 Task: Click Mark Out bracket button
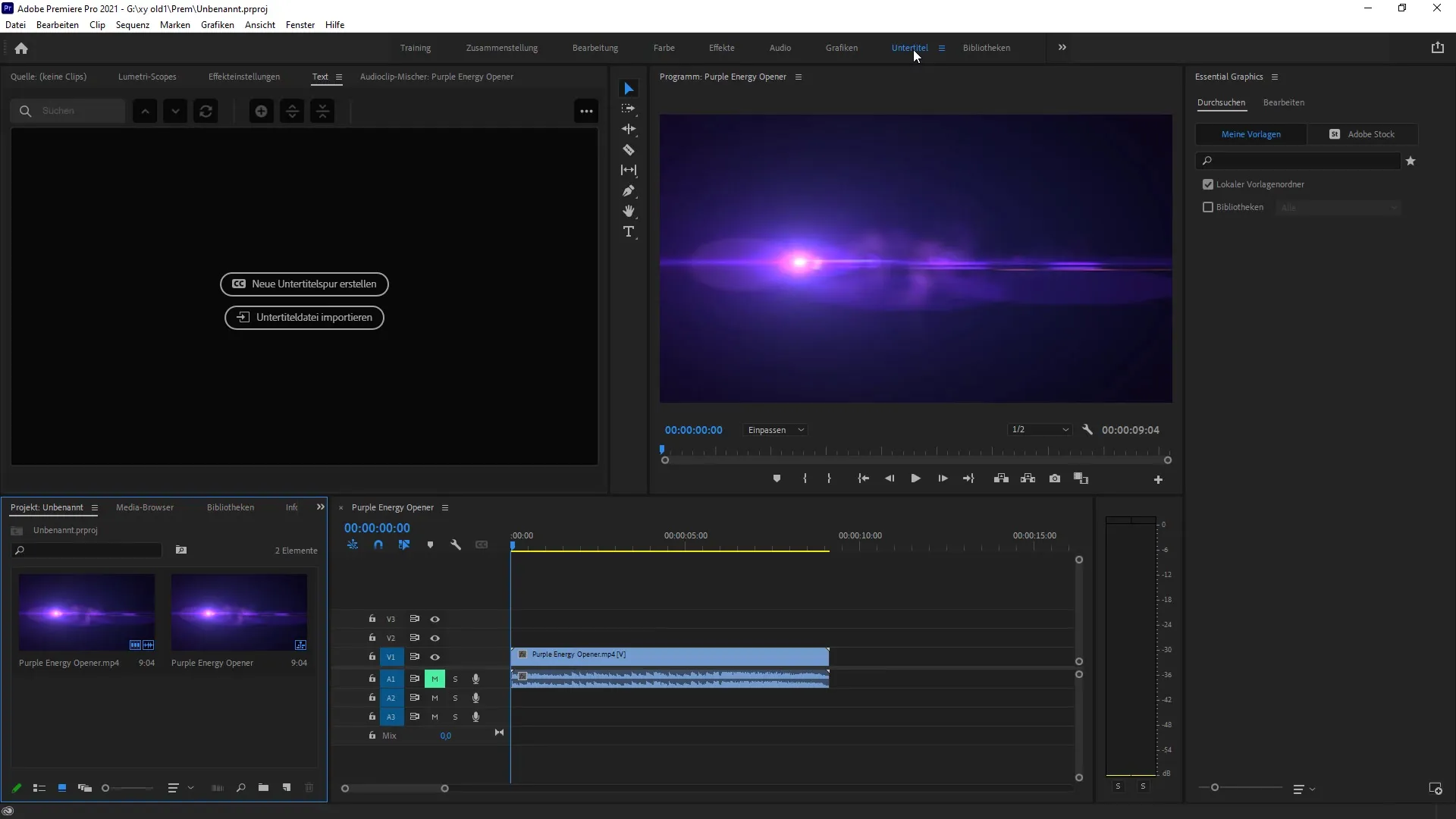pos(829,479)
